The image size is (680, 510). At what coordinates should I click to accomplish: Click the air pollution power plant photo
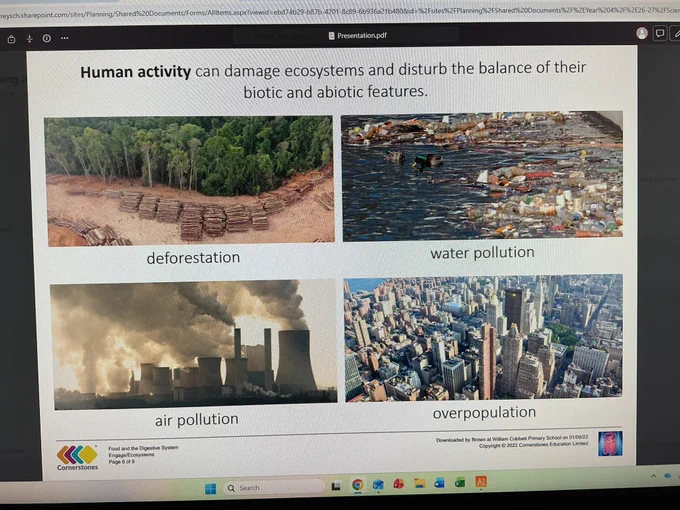tap(193, 344)
